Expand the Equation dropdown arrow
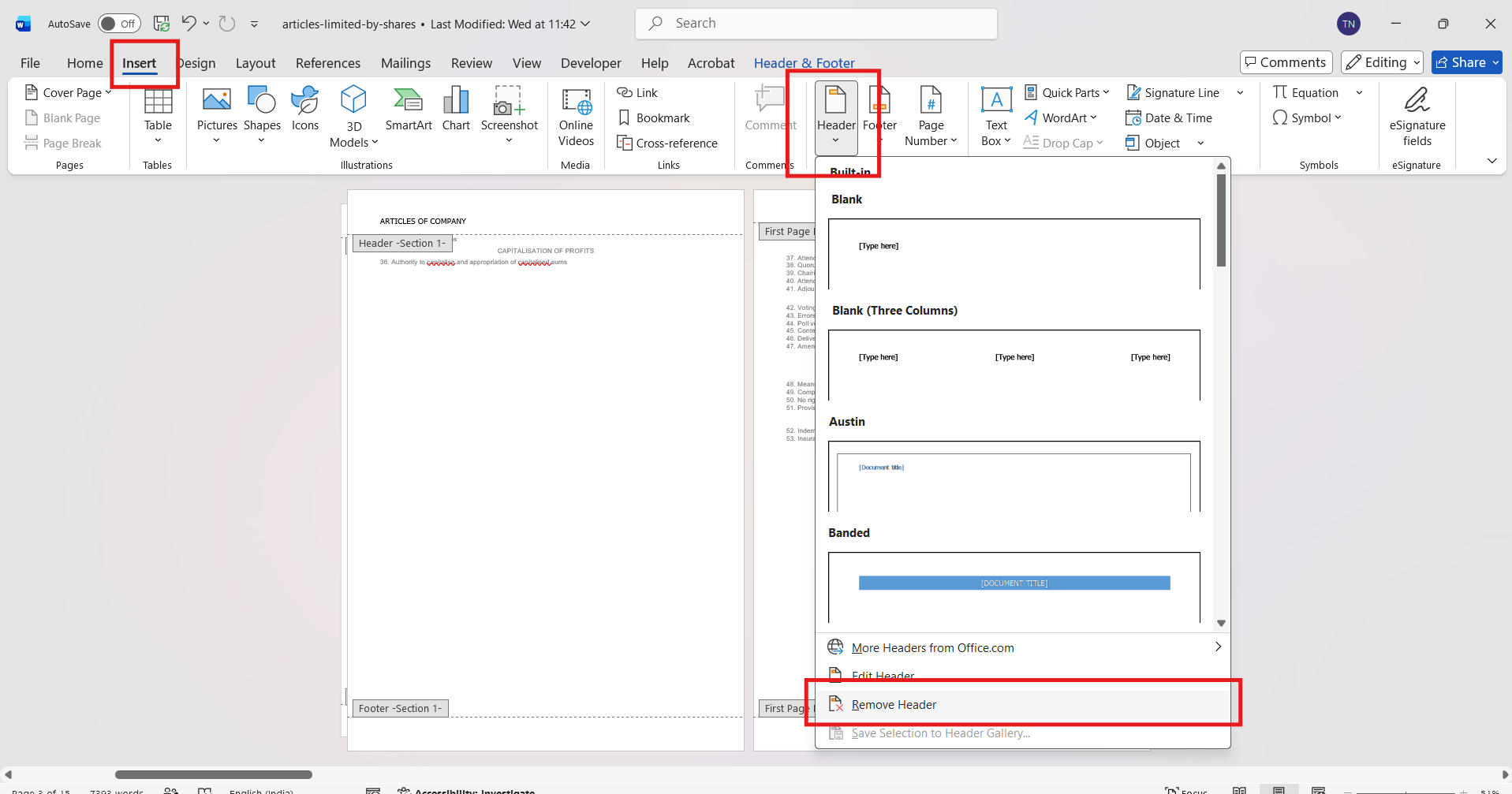This screenshot has height=794, width=1512. coord(1359,92)
